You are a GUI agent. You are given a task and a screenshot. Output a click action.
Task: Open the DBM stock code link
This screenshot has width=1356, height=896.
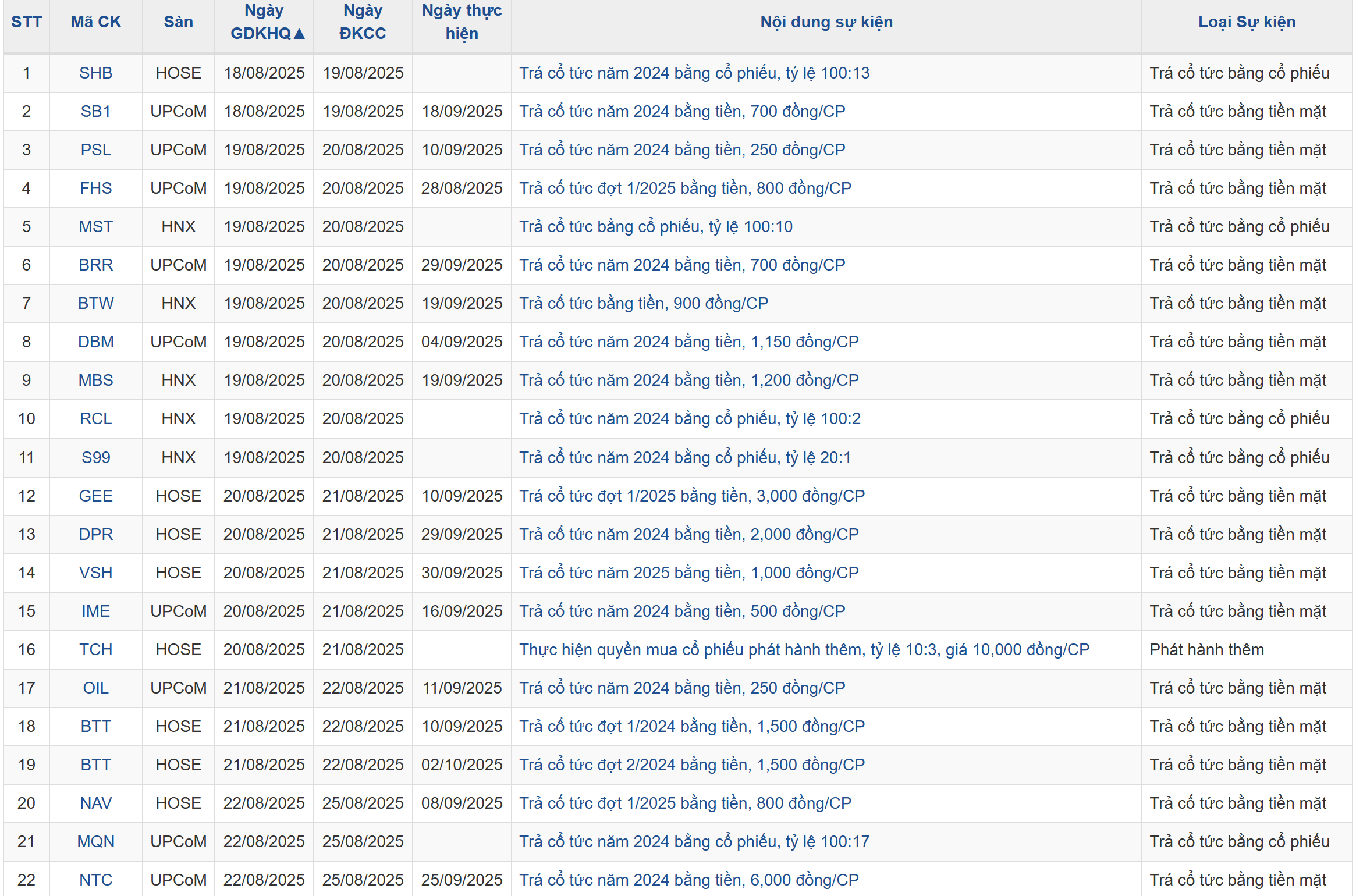96,342
